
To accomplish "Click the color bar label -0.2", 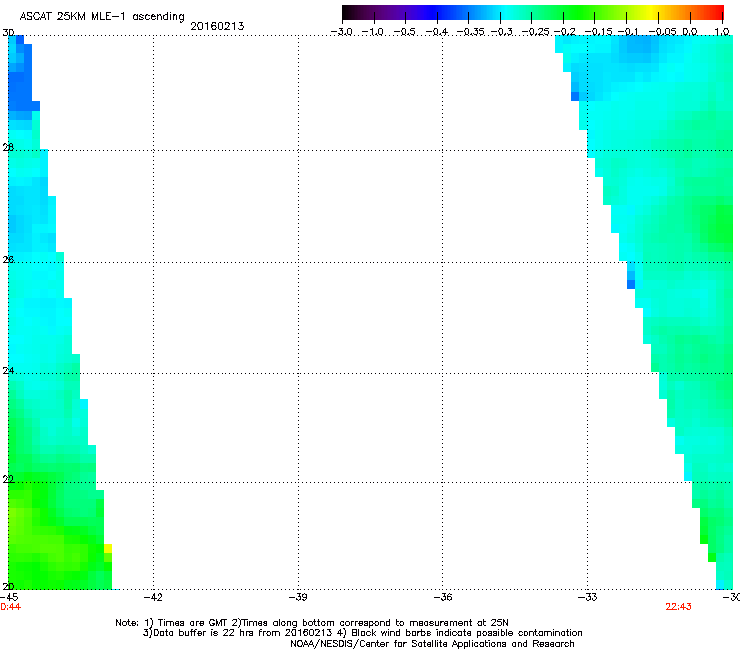I will (564, 32).
